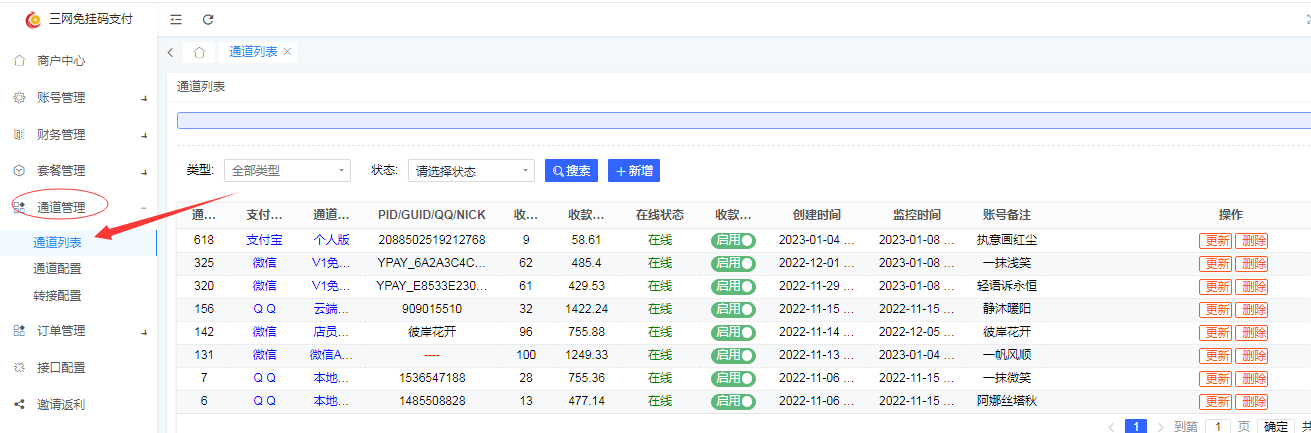Click the 1536547188 QQ number cell
The height and width of the screenshot is (433, 1311).
[432, 378]
